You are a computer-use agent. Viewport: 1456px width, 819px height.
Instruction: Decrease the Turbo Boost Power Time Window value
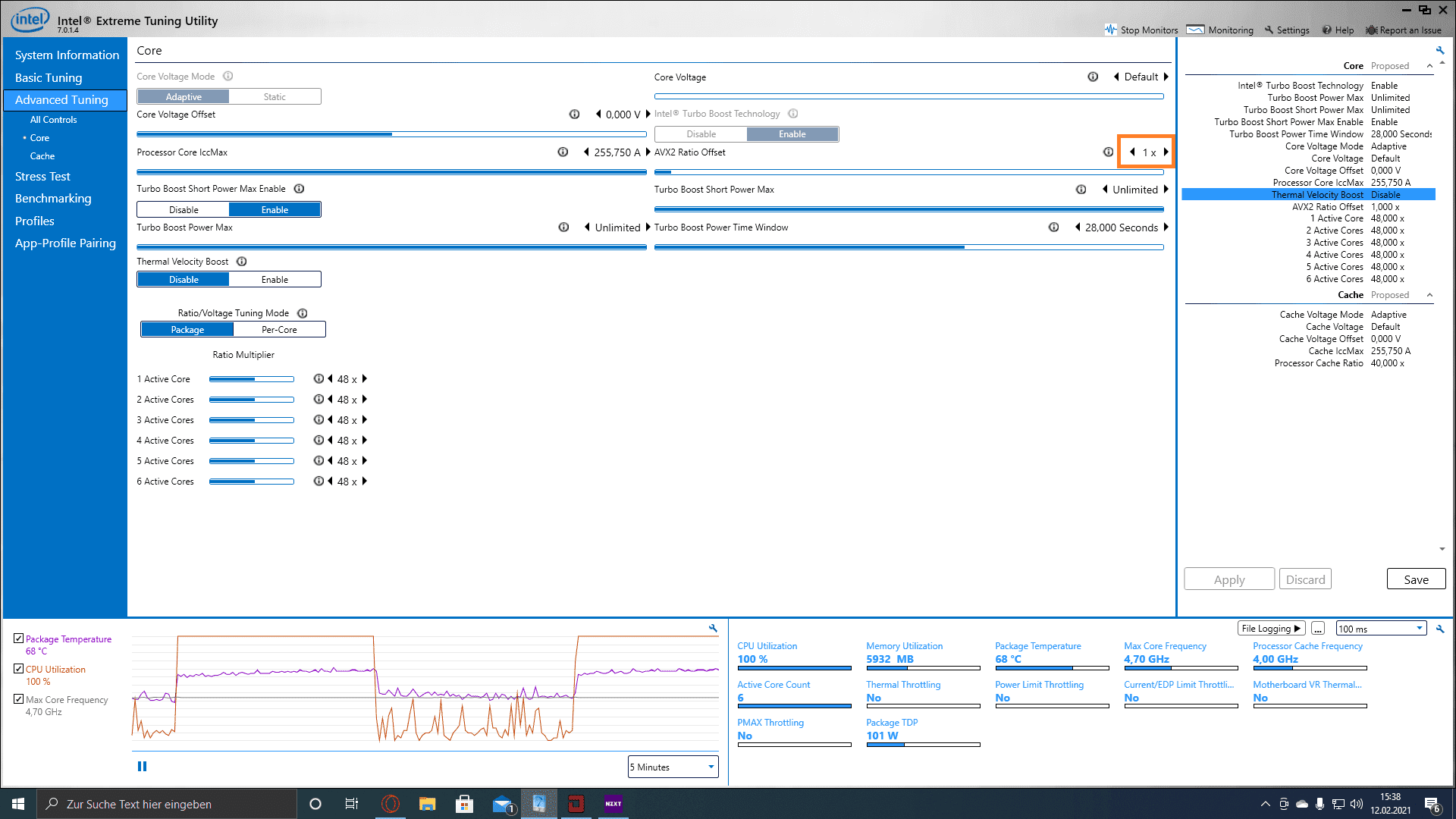click(x=1078, y=227)
